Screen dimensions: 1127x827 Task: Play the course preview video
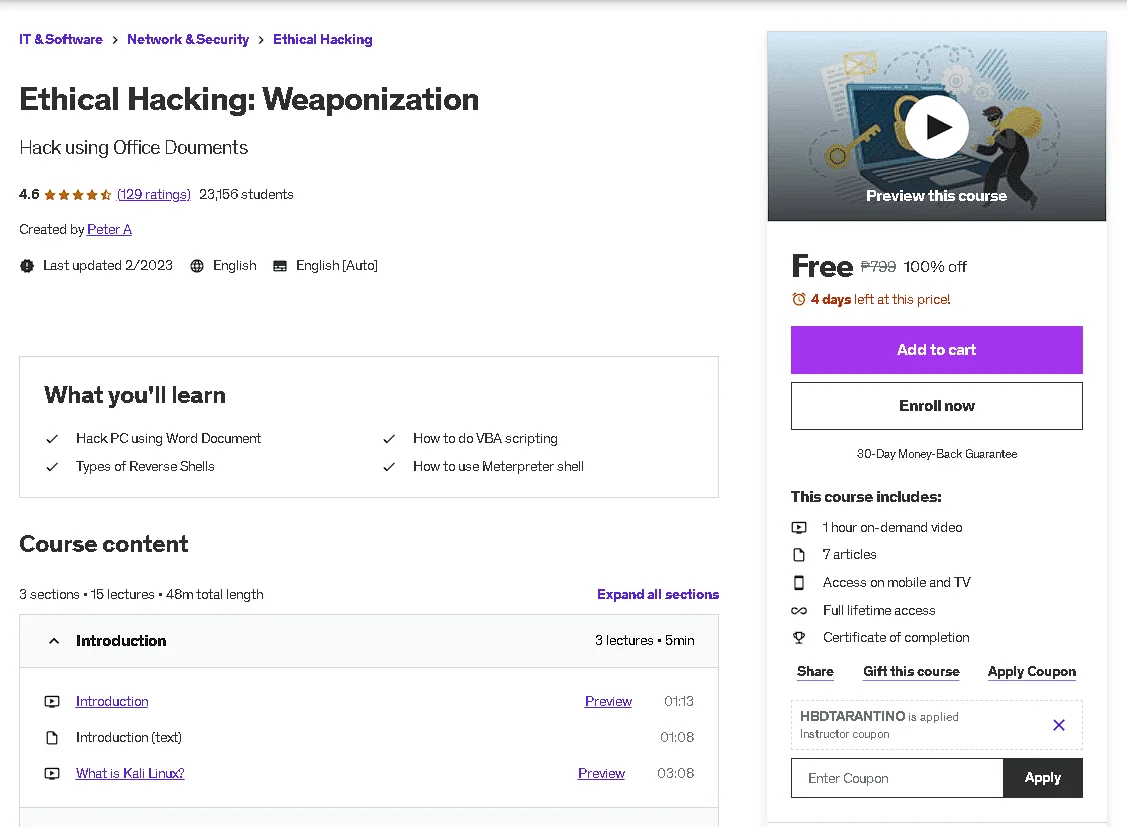[937, 127]
